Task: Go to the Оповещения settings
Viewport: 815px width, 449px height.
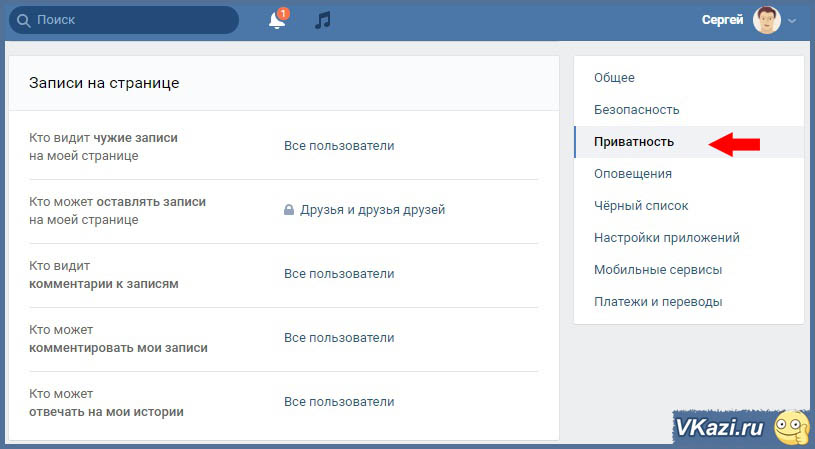Action: pos(632,174)
